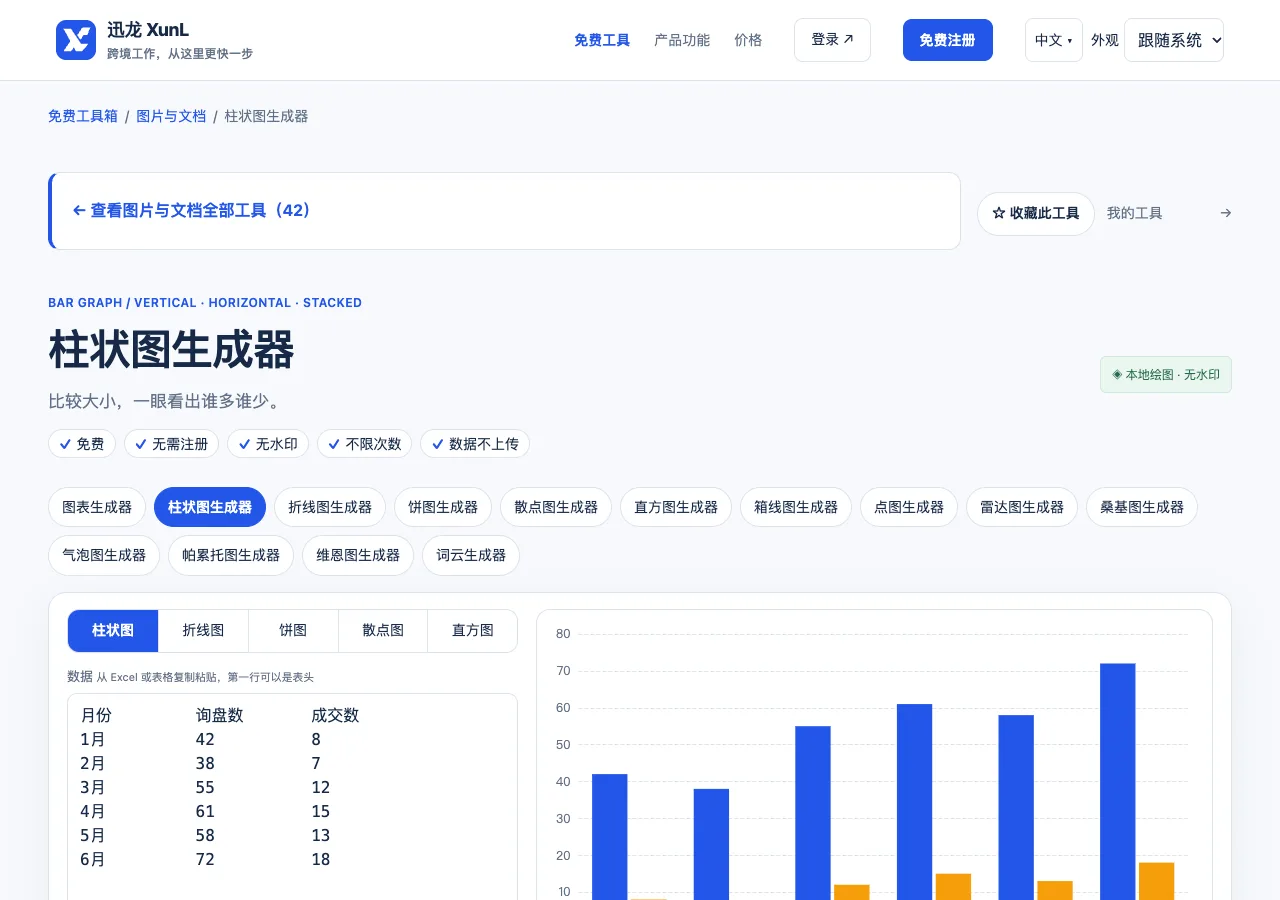The width and height of the screenshot is (1280, 900).
Task: Open the 跟随系统 appearance dropdown
Action: click(x=1174, y=40)
